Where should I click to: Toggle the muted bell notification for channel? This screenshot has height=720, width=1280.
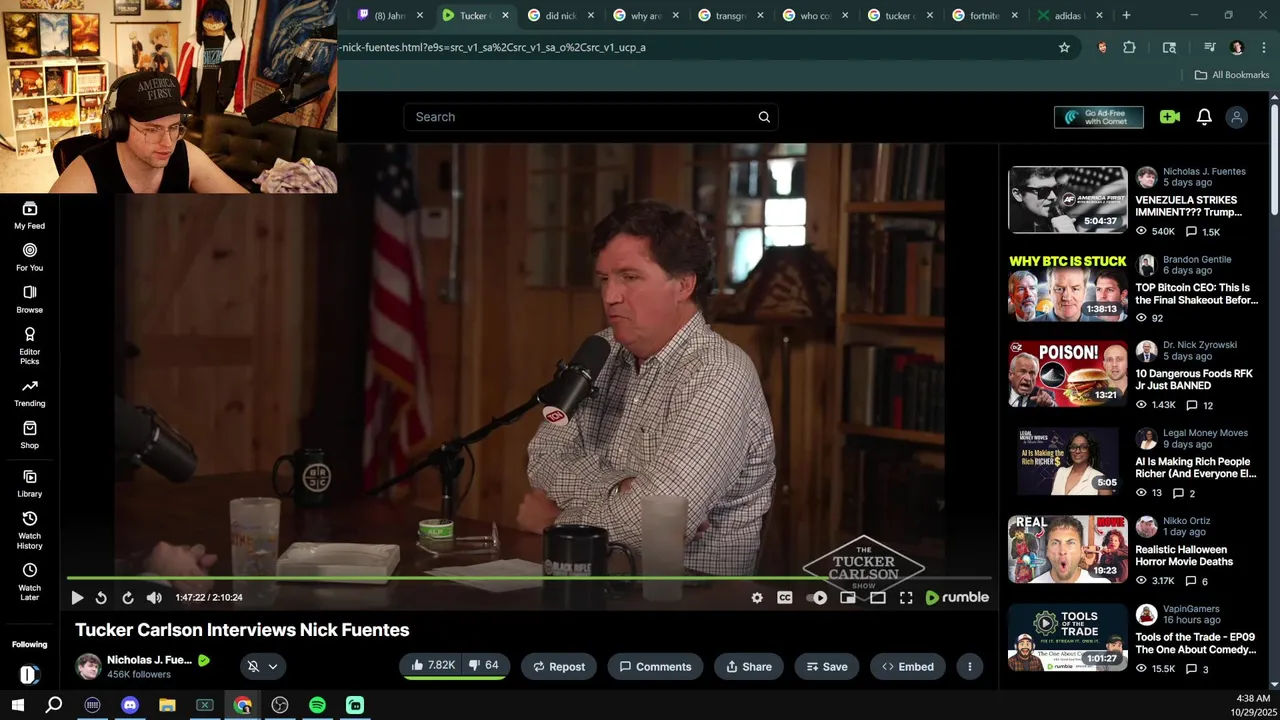pos(253,667)
